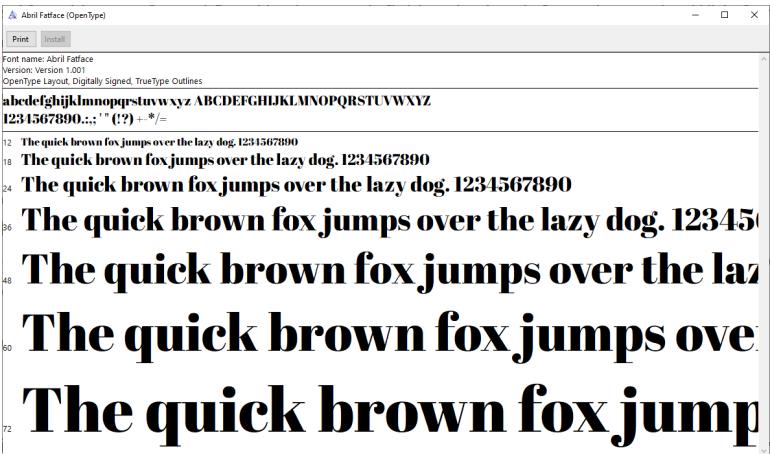Click the size label '72'

tap(7, 429)
